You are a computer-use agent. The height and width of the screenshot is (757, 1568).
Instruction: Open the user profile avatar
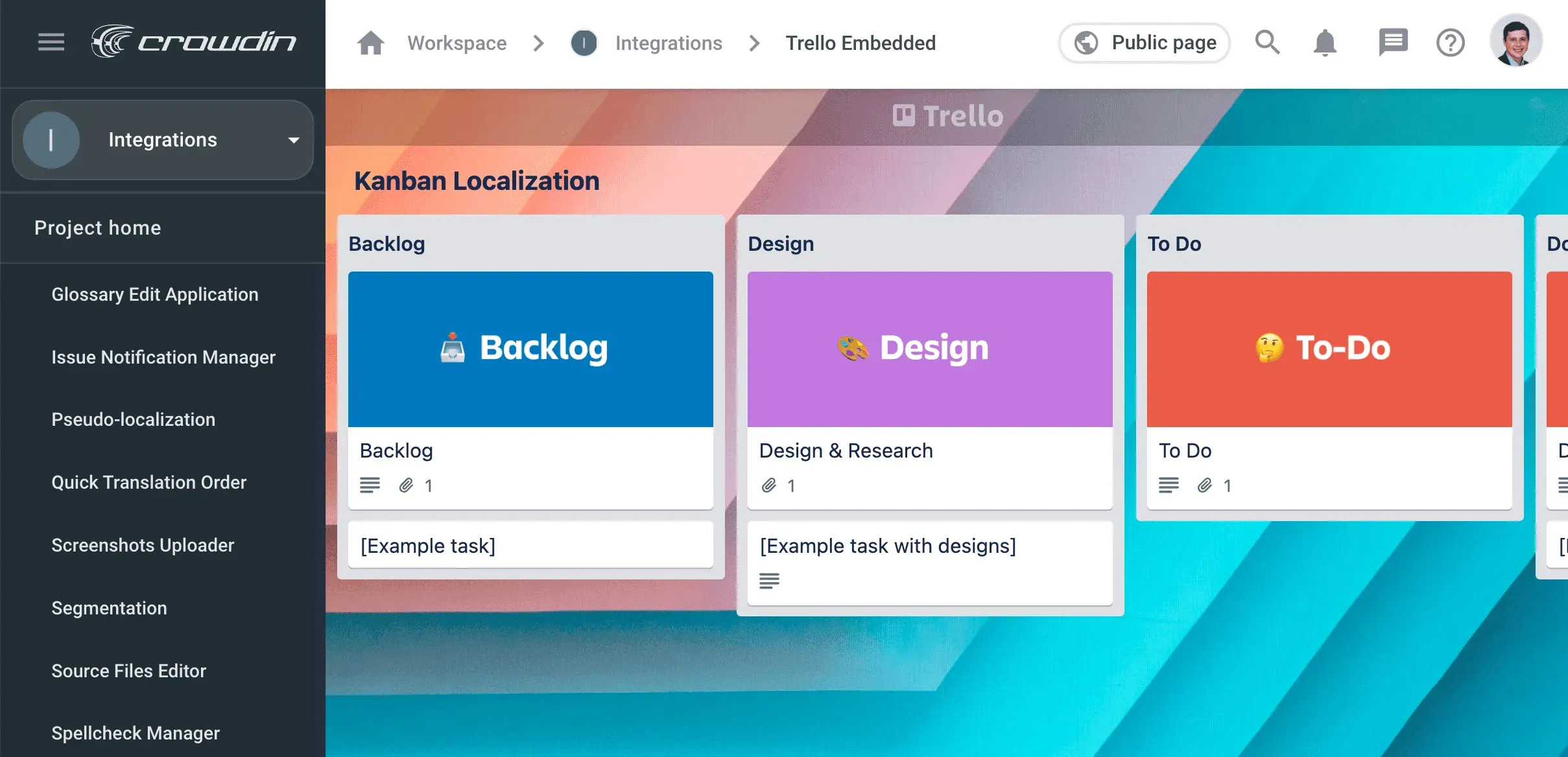pyautogui.click(x=1517, y=41)
